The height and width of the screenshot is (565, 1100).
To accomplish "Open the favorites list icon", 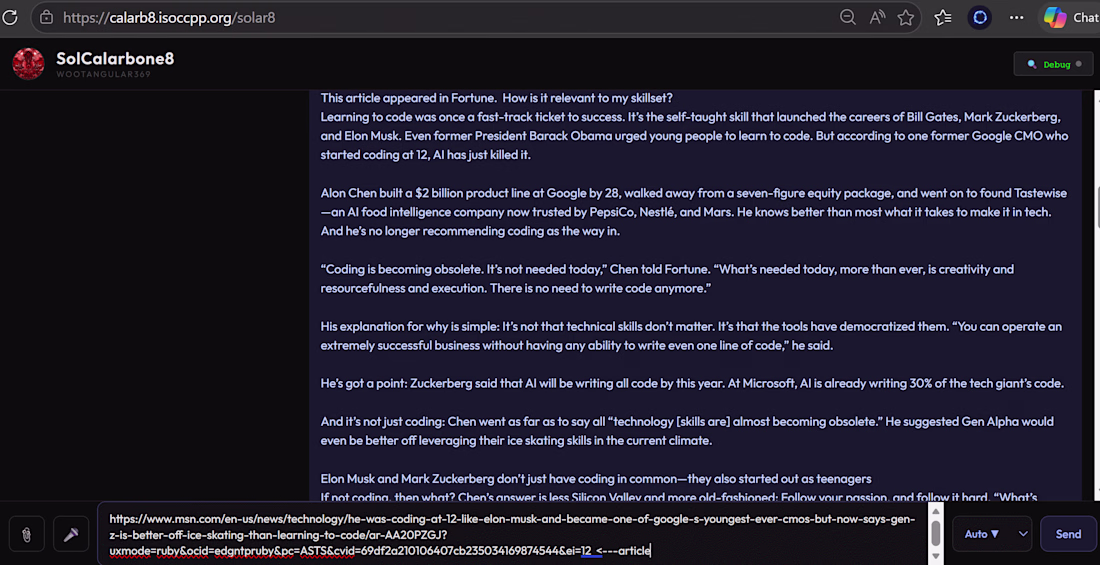I will pos(943,18).
